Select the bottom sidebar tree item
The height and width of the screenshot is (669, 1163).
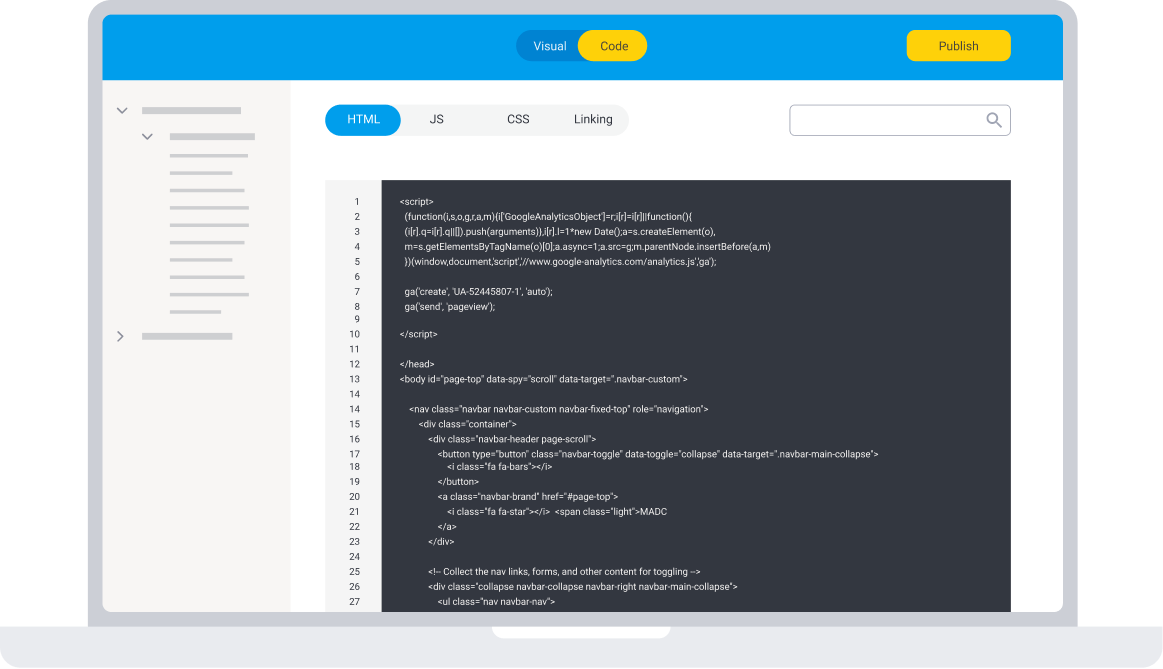click(x=188, y=336)
